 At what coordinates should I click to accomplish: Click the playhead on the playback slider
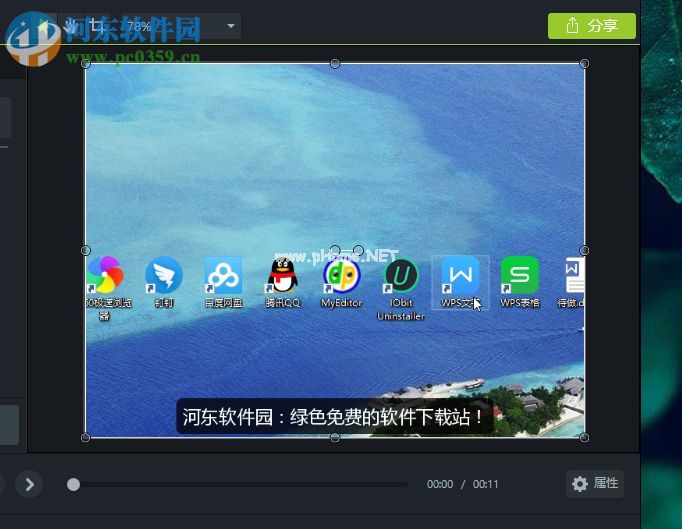73,485
